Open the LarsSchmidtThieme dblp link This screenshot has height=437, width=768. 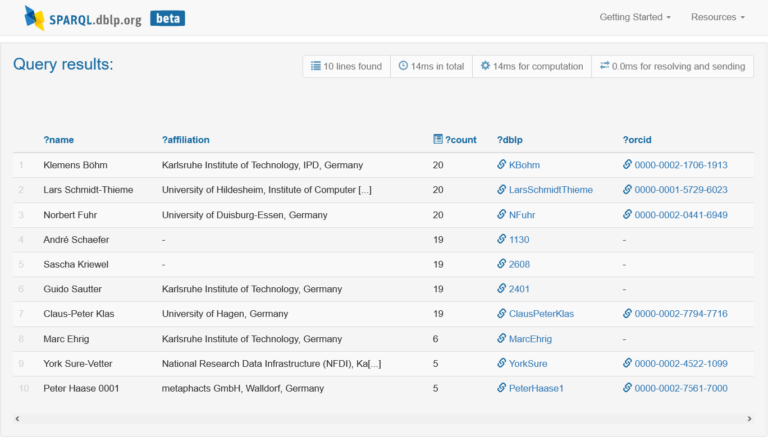[551, 190]
